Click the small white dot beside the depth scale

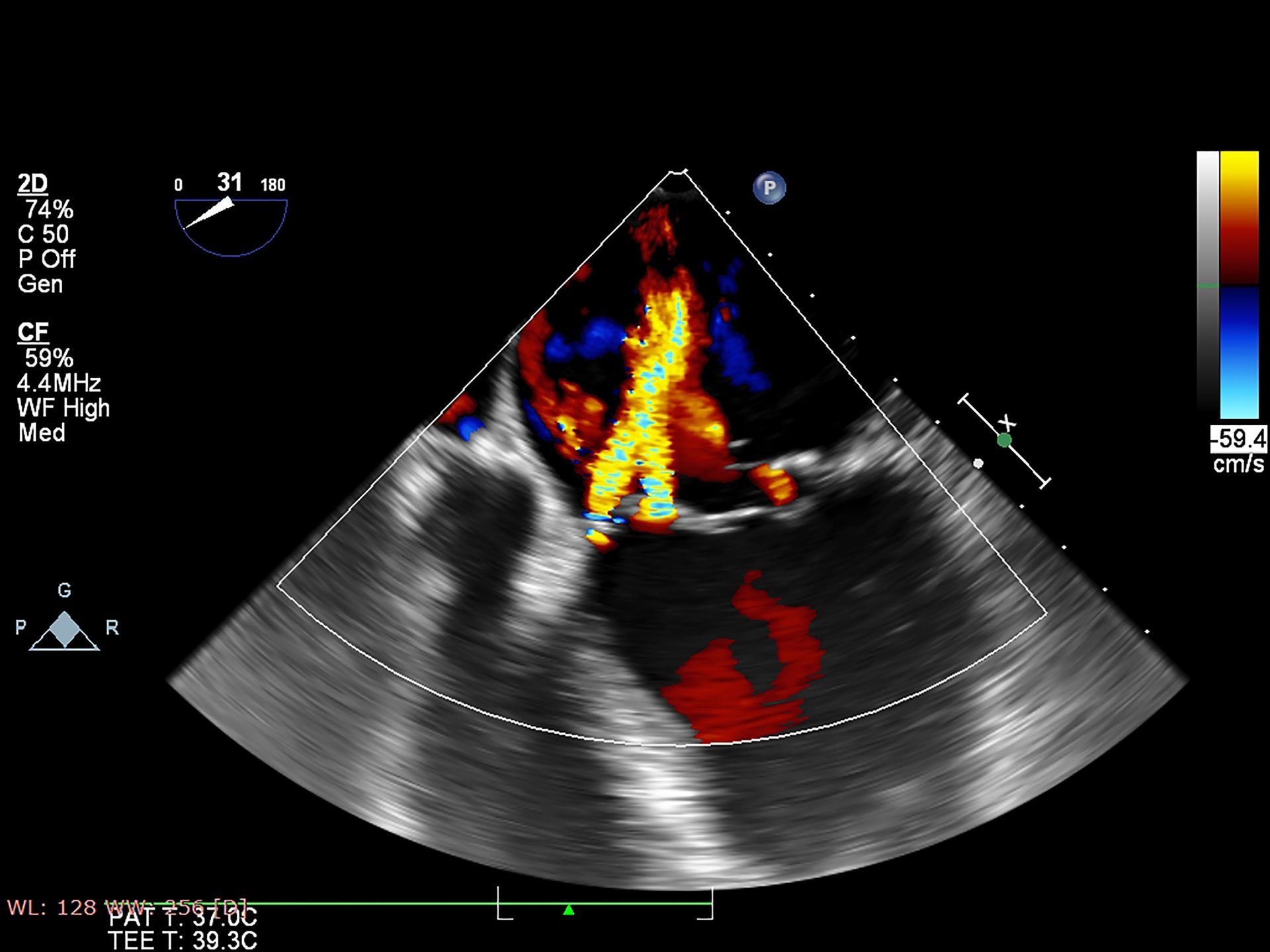click(978, 463)
